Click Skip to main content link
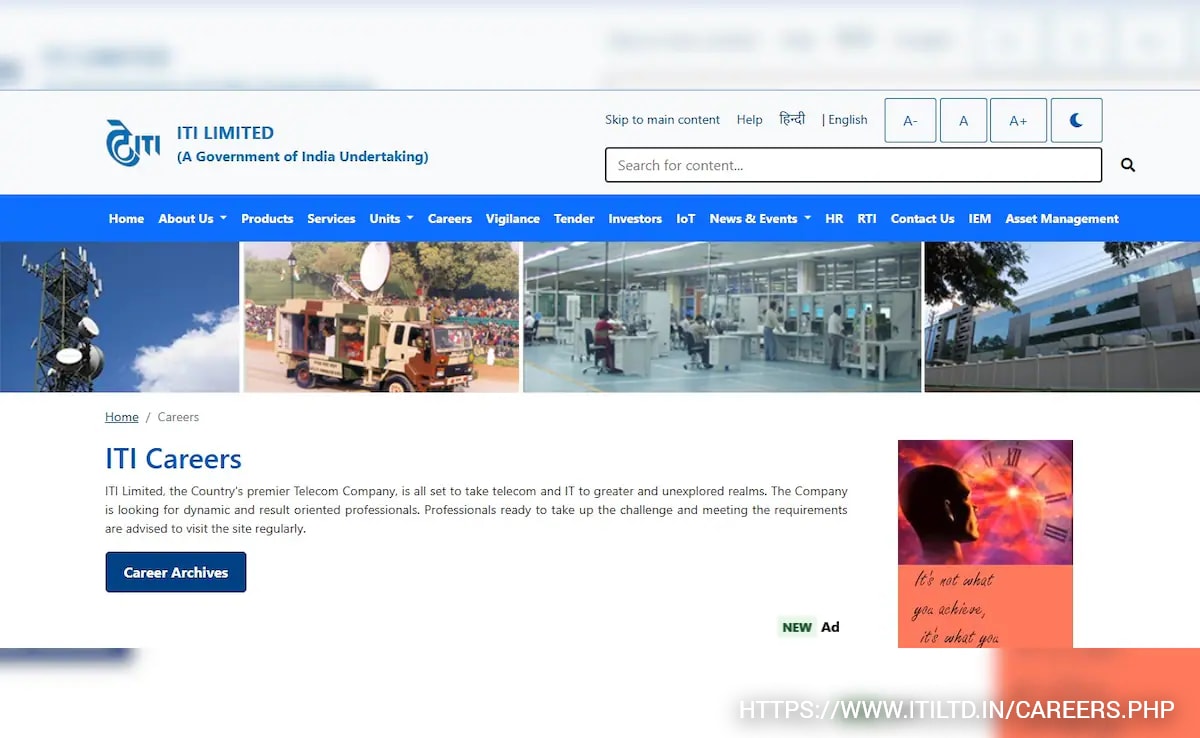1200x738 pixels. (x=662, y=120)
